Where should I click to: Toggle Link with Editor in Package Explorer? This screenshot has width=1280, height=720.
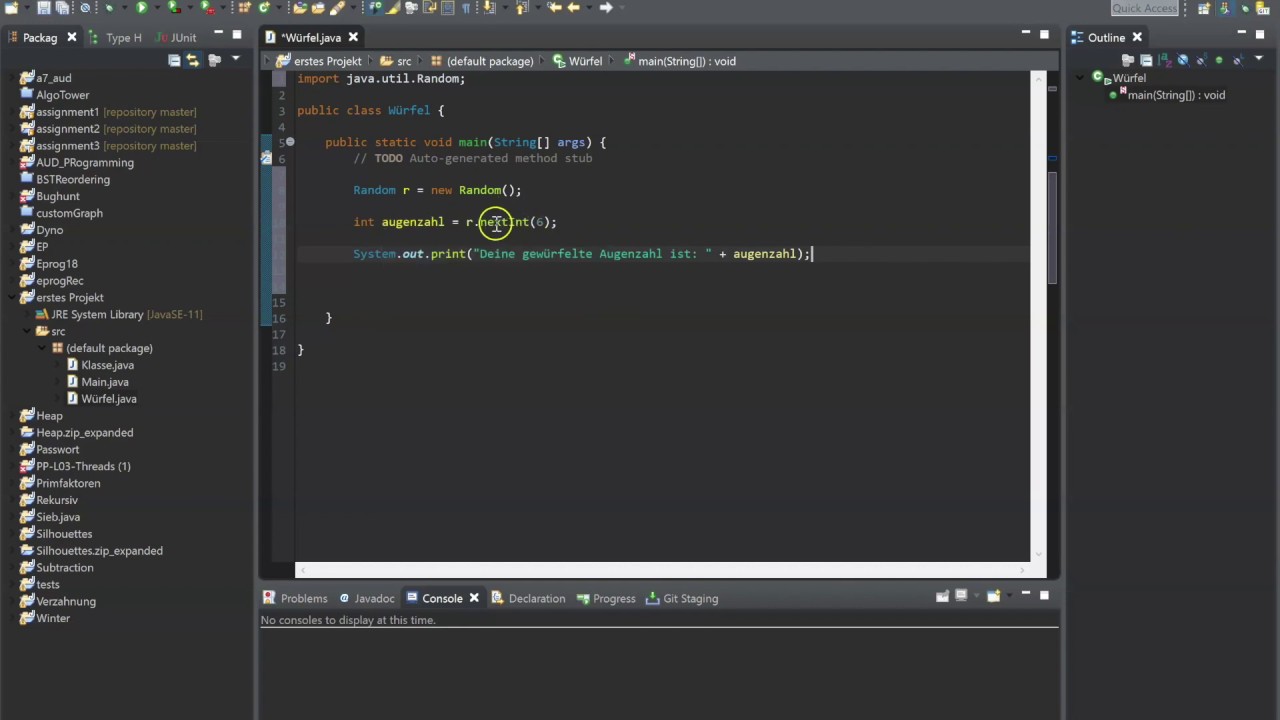point(193,60)
